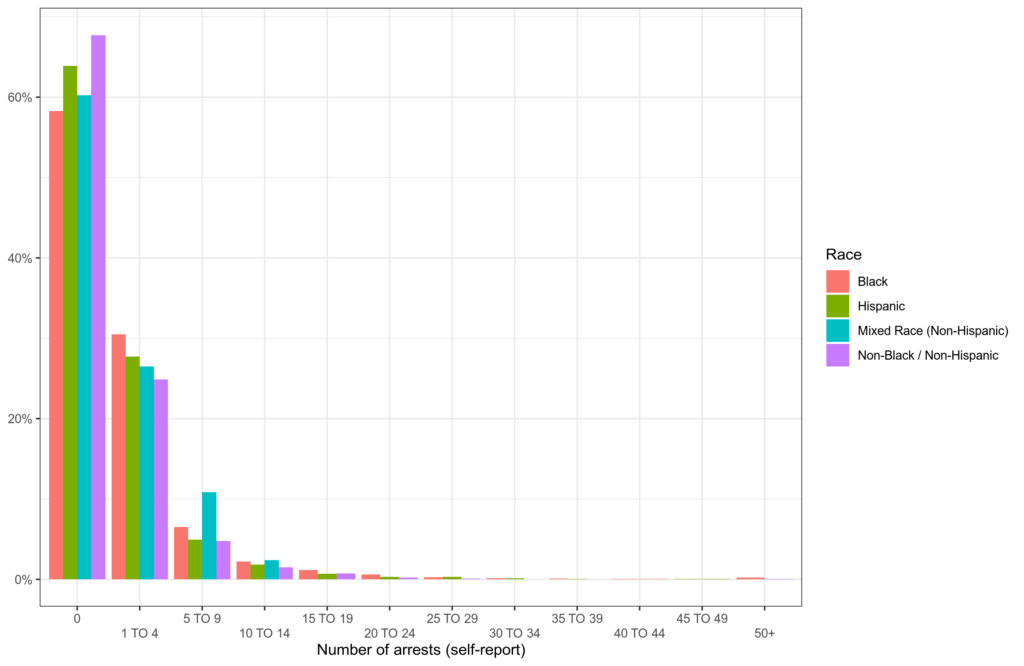The width and height of the screenshot is (1024, 666).
Task: Click the '15 TO 19' x-axis label
Action: coord(327,619)
